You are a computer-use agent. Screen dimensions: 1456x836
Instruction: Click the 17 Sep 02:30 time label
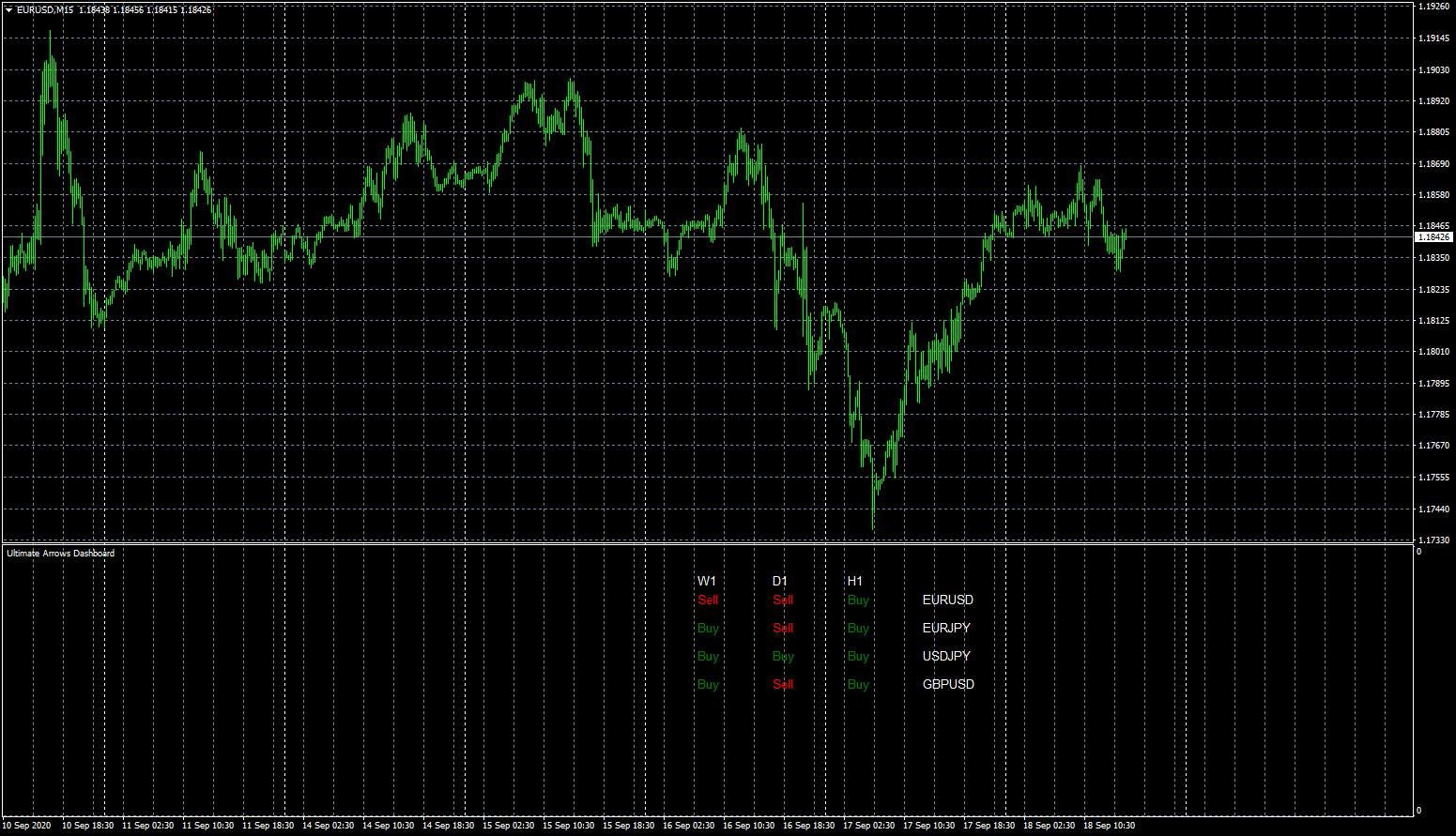tap(869, 826)
